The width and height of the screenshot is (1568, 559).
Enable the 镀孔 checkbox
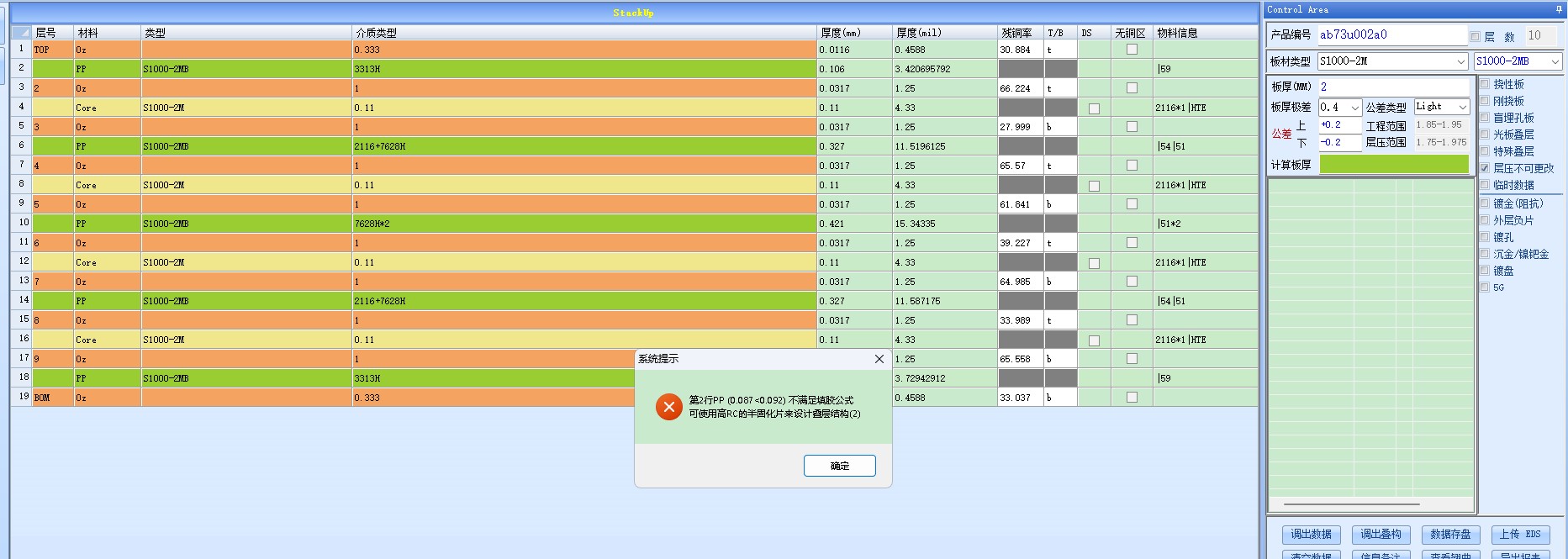(x=1485, y=237)
